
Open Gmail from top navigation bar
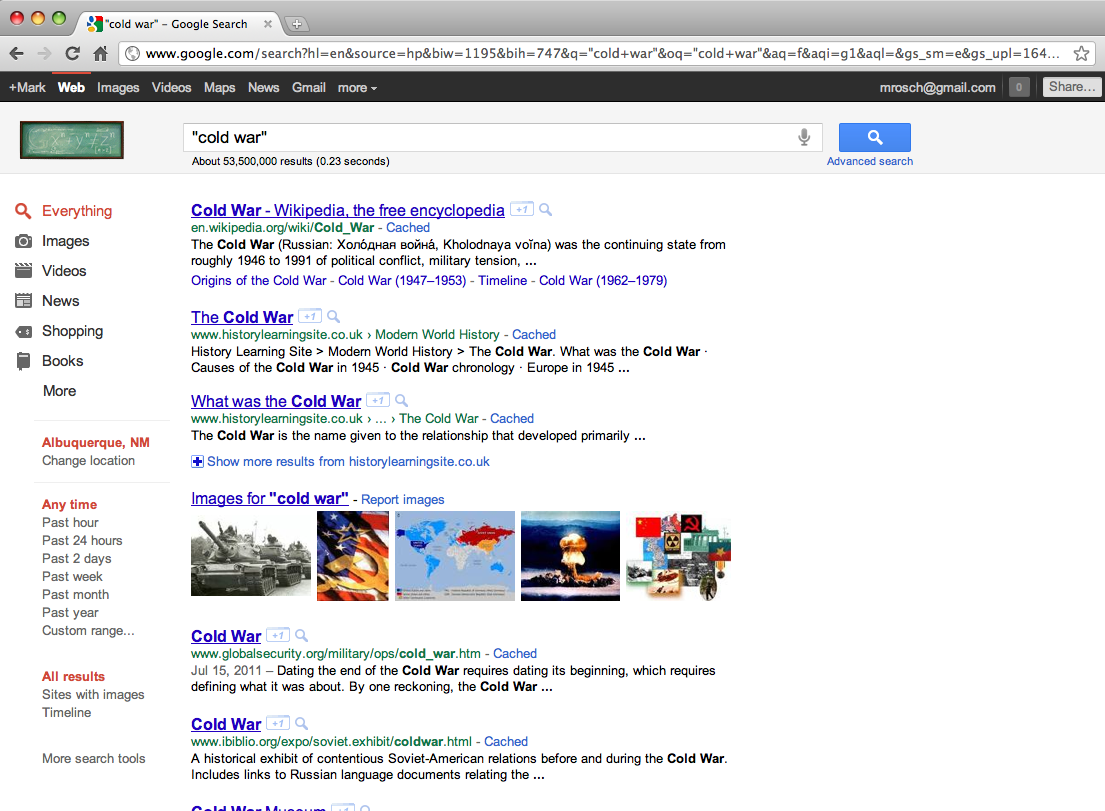[309, 87]
